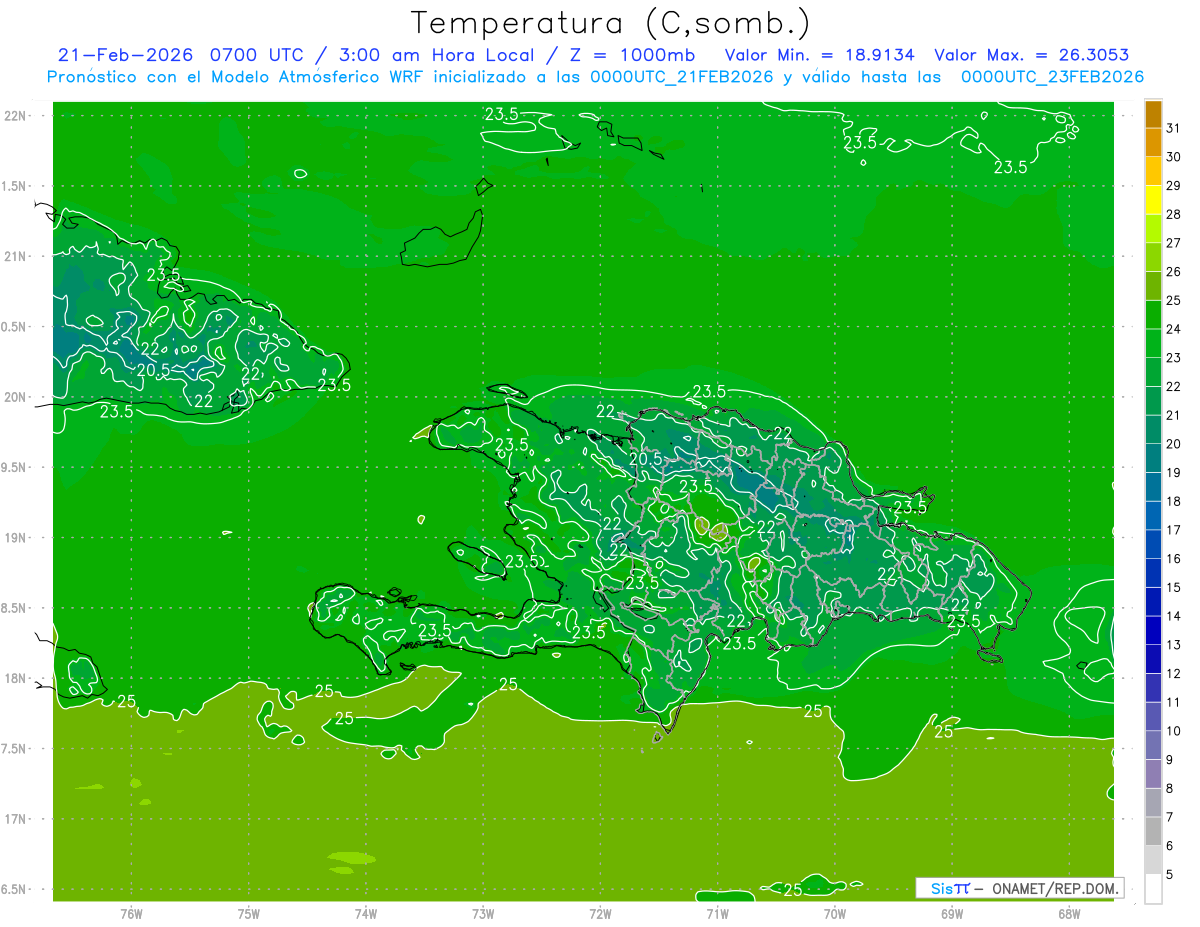
Task: Click the "1.5N" latitude axis label
Action: click(15, 186)
